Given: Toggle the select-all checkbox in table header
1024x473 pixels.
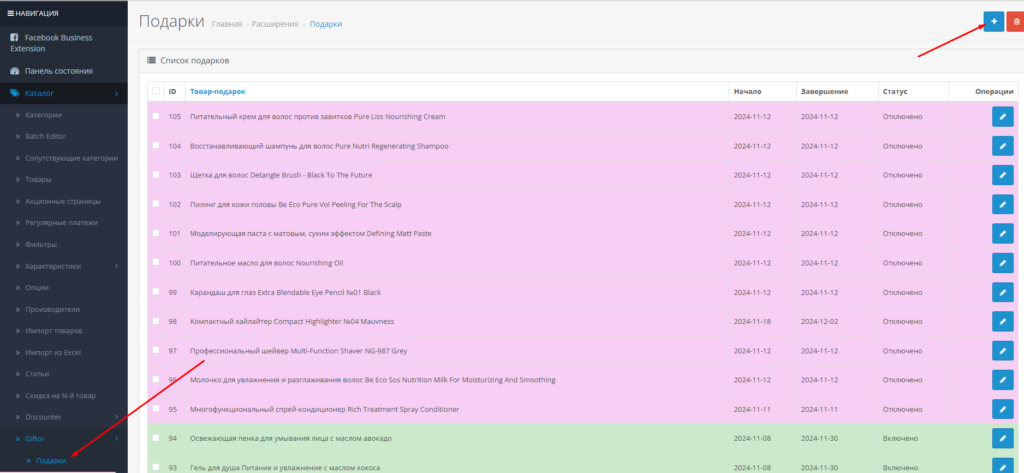Looking at the screenshot, I should point(155,91).
